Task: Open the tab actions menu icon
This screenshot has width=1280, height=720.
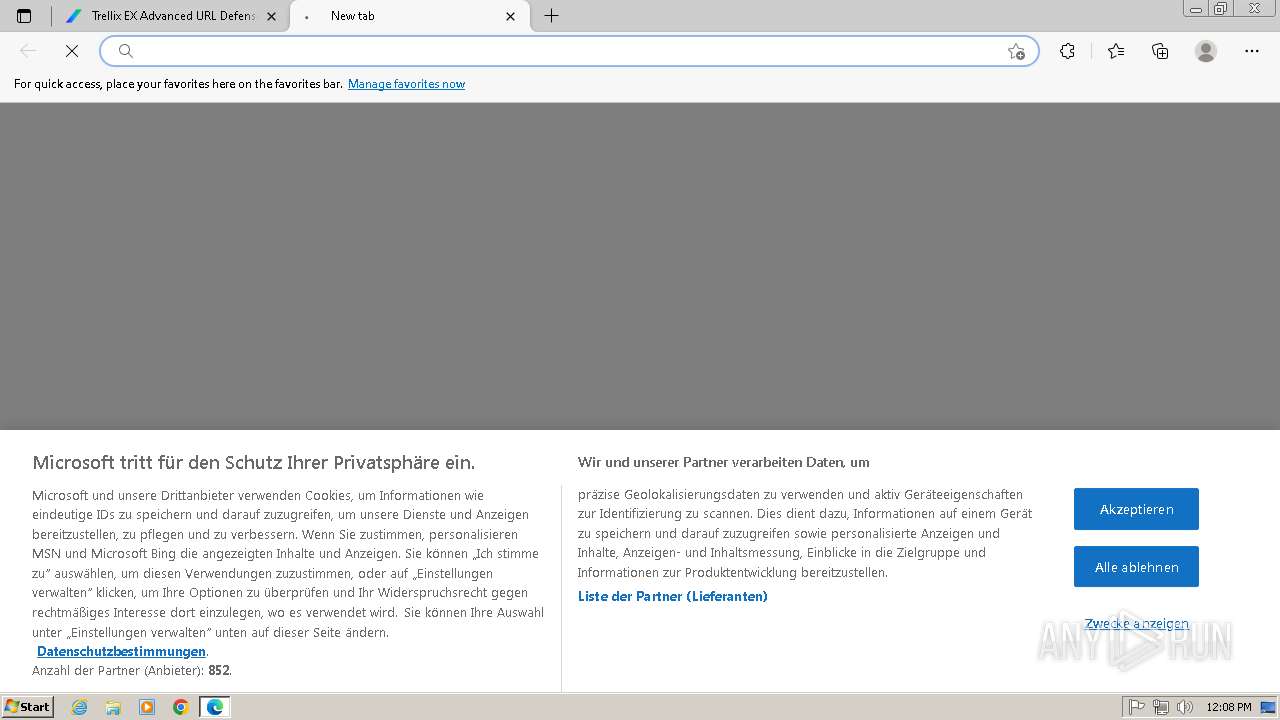Action: [x=24, y=16]
